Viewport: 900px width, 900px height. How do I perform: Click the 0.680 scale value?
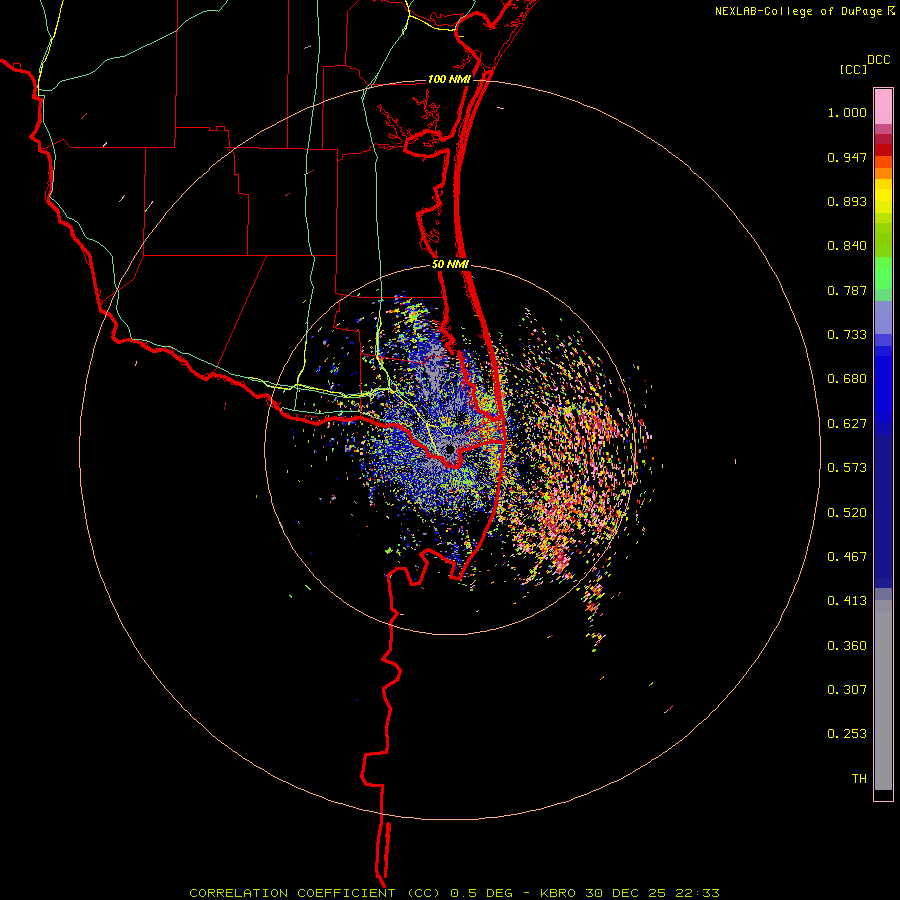coord(847,379)
